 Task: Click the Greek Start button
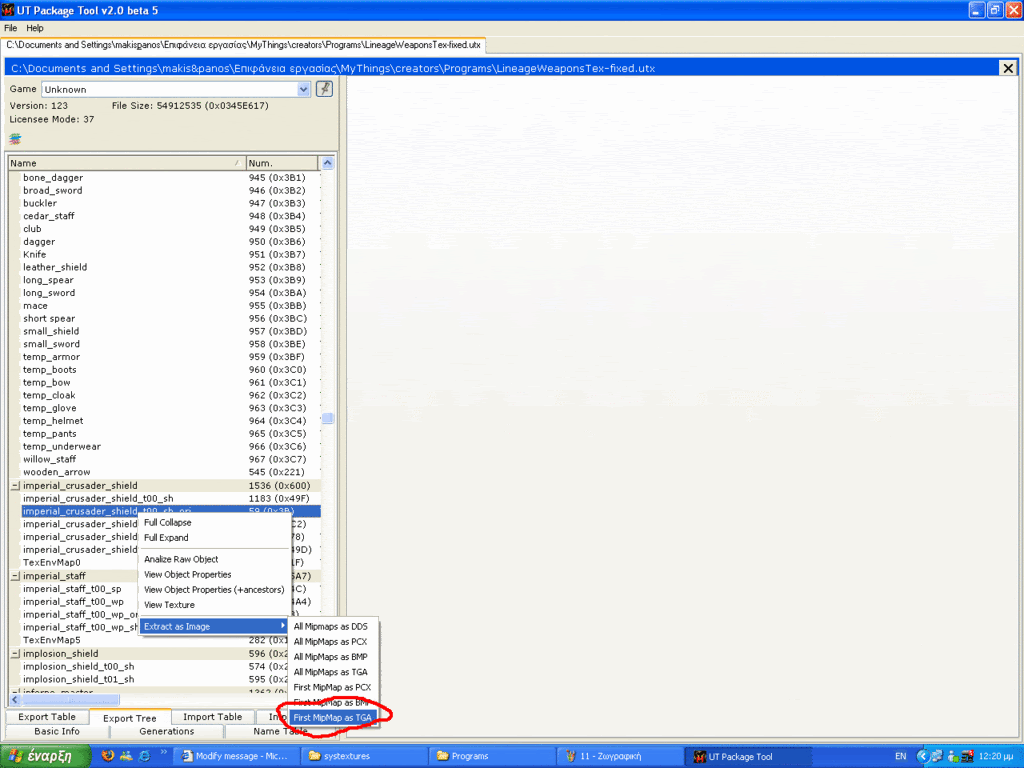(40, 756)
